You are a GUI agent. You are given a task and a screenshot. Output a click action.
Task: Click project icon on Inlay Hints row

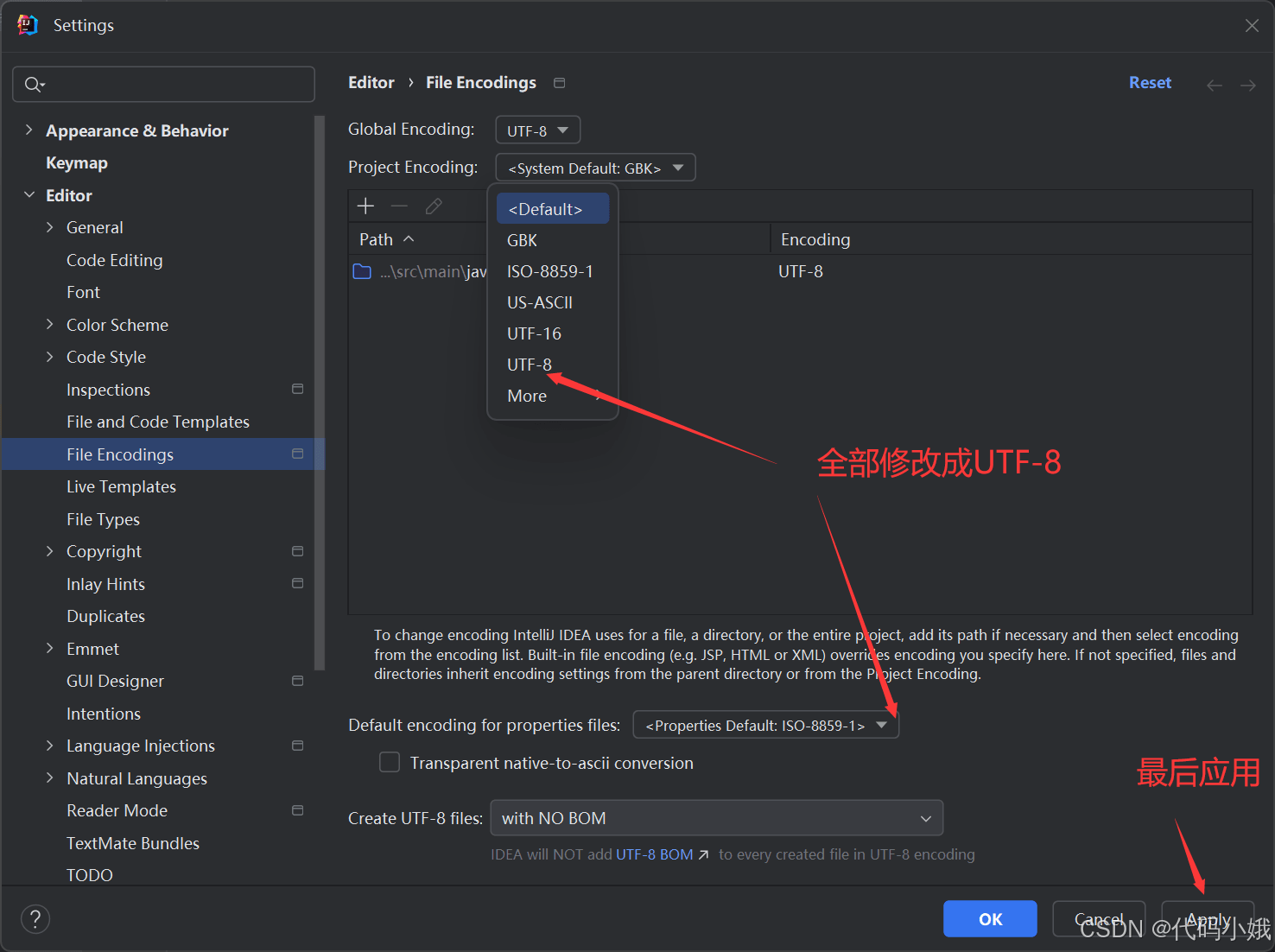(298, 583)
